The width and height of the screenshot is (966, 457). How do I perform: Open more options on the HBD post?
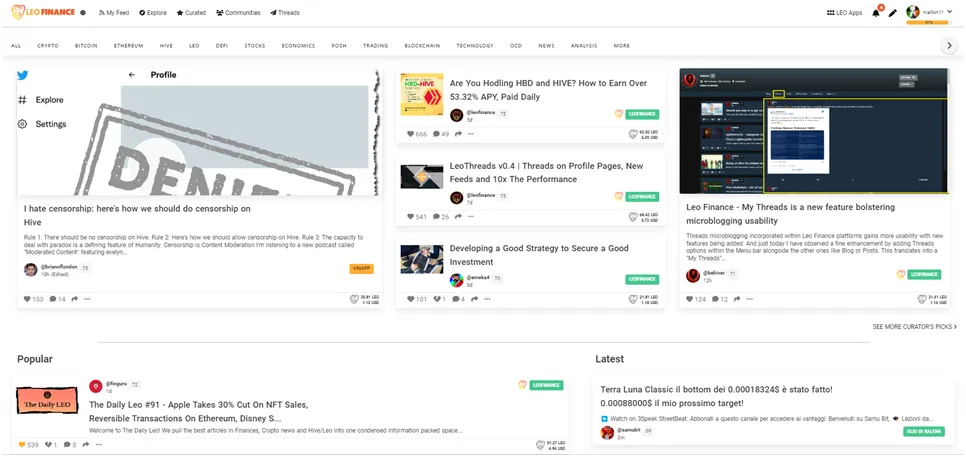(471, 134)
